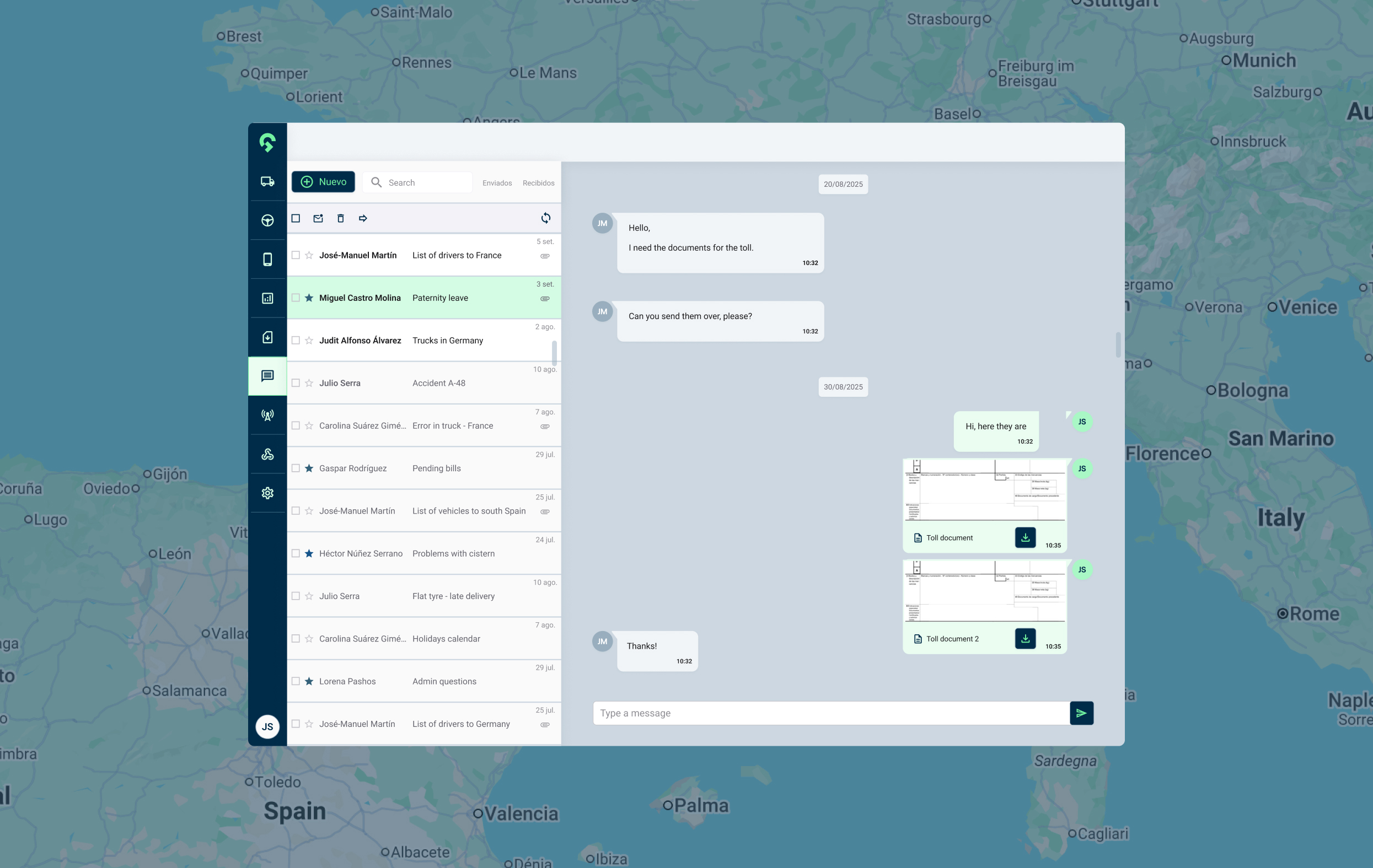Image resolution: width=1373 pixels, height=868 pixels.
Task: Download the Toll document 2 file
Action: coord(1025,638)
